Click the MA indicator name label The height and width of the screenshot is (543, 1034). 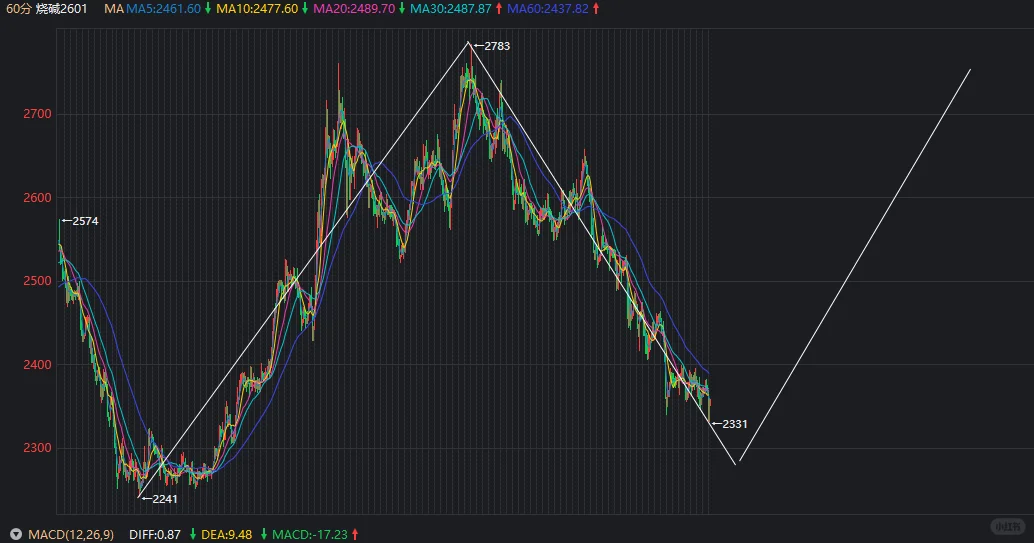point(113,9)
